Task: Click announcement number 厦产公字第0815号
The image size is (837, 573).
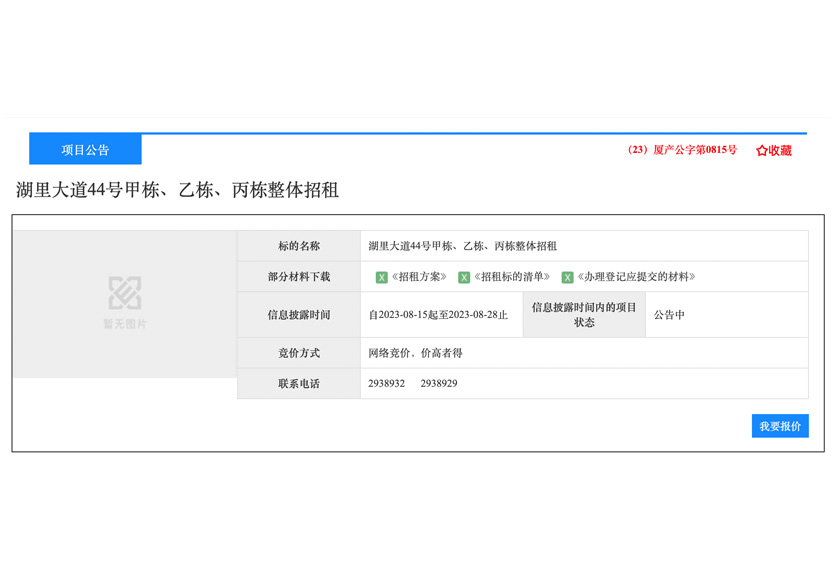Action: [x=682, y=150]
